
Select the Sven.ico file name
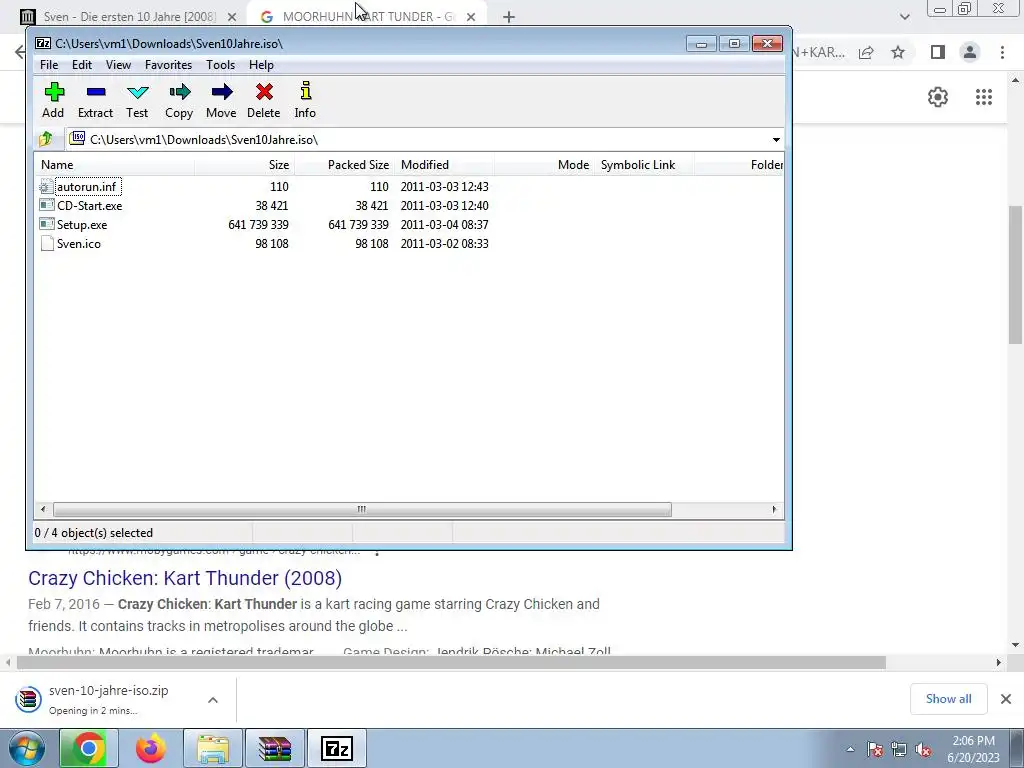pyautogui.click(x=79, y=244)
